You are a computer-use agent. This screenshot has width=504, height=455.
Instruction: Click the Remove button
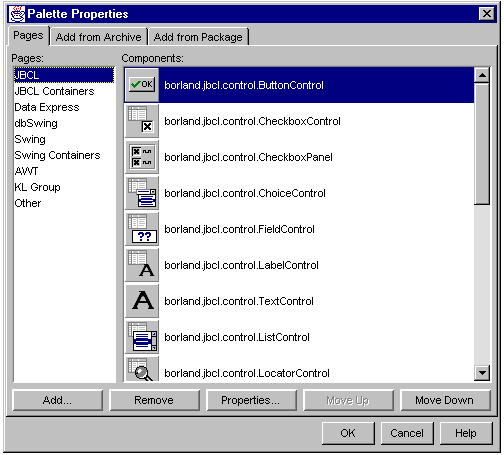[154, 400]
